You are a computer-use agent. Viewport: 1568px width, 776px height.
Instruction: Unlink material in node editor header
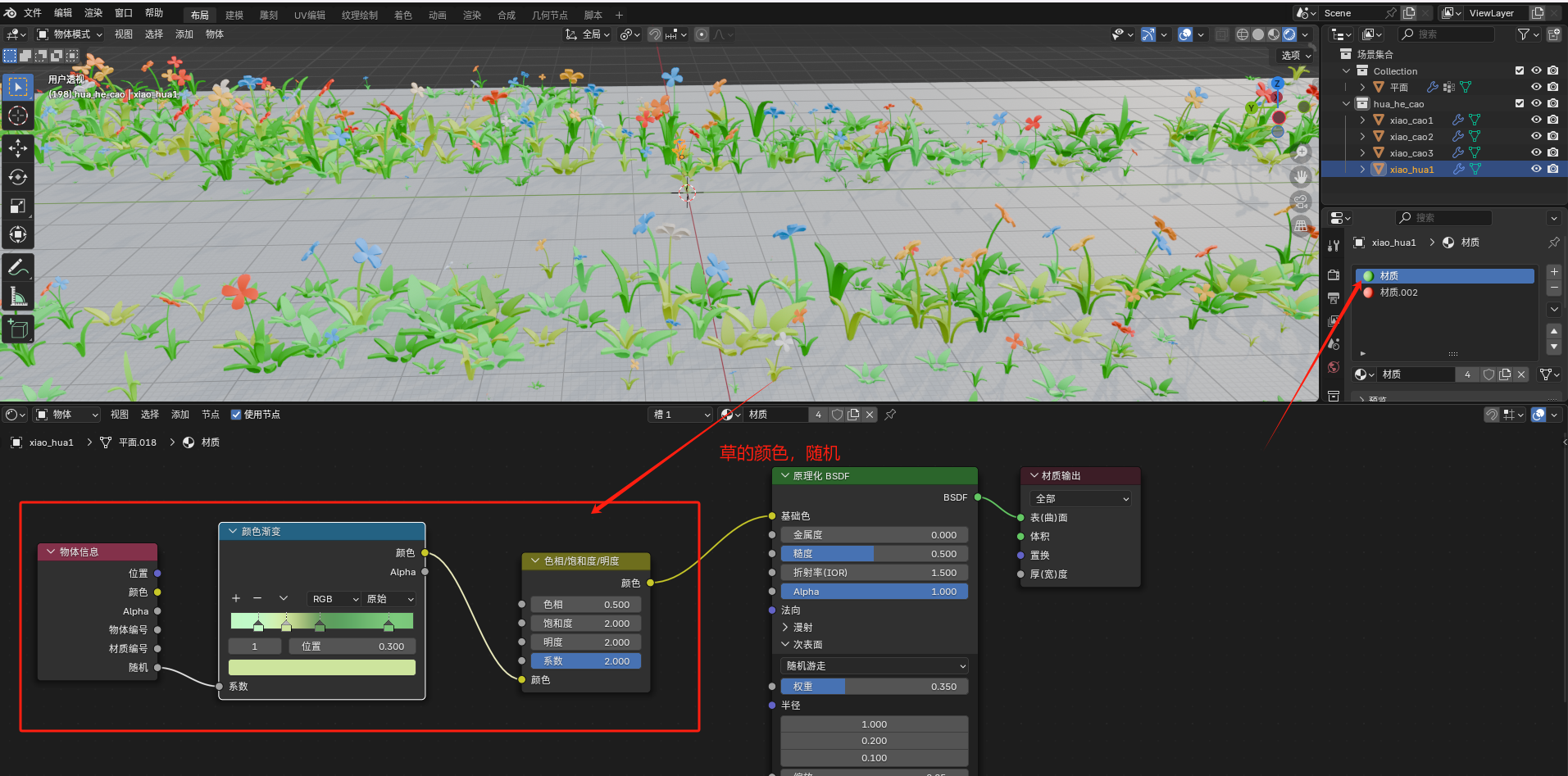pyautogui.click(x=870, y=415)
